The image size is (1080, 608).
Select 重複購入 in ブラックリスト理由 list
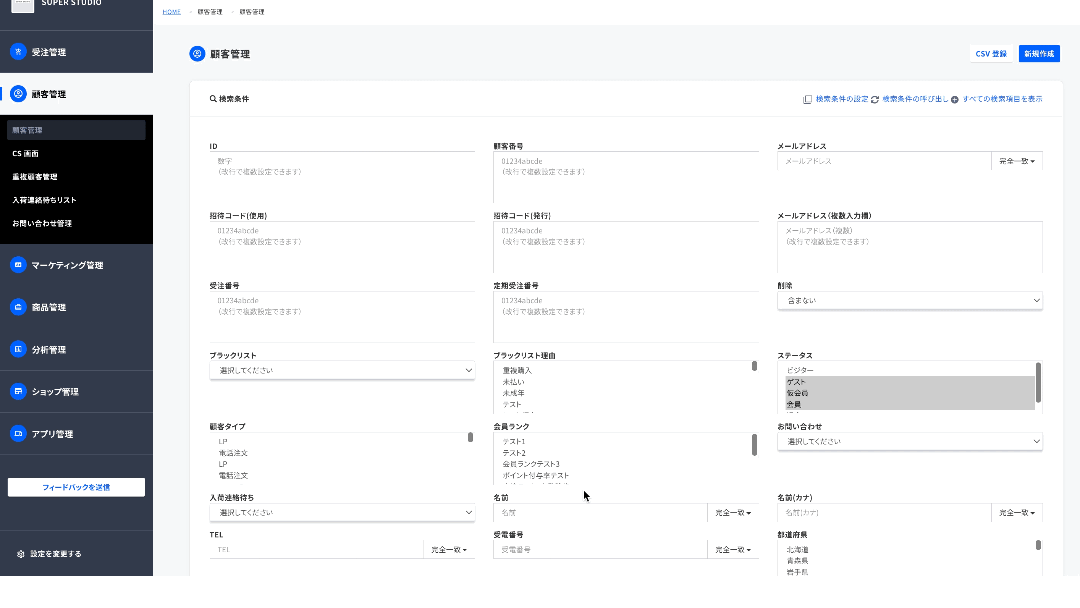(x=517, y=370)
